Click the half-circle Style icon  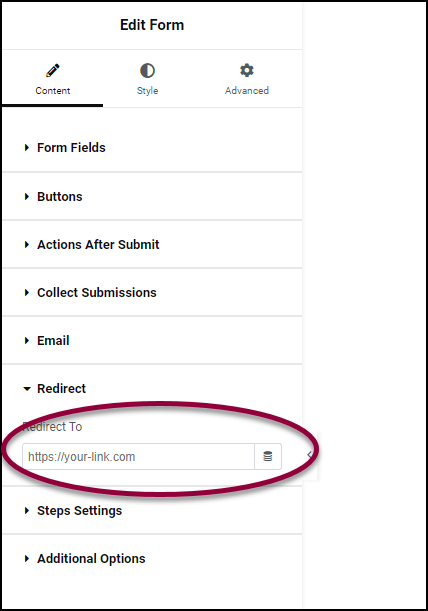tap(147, 71)
